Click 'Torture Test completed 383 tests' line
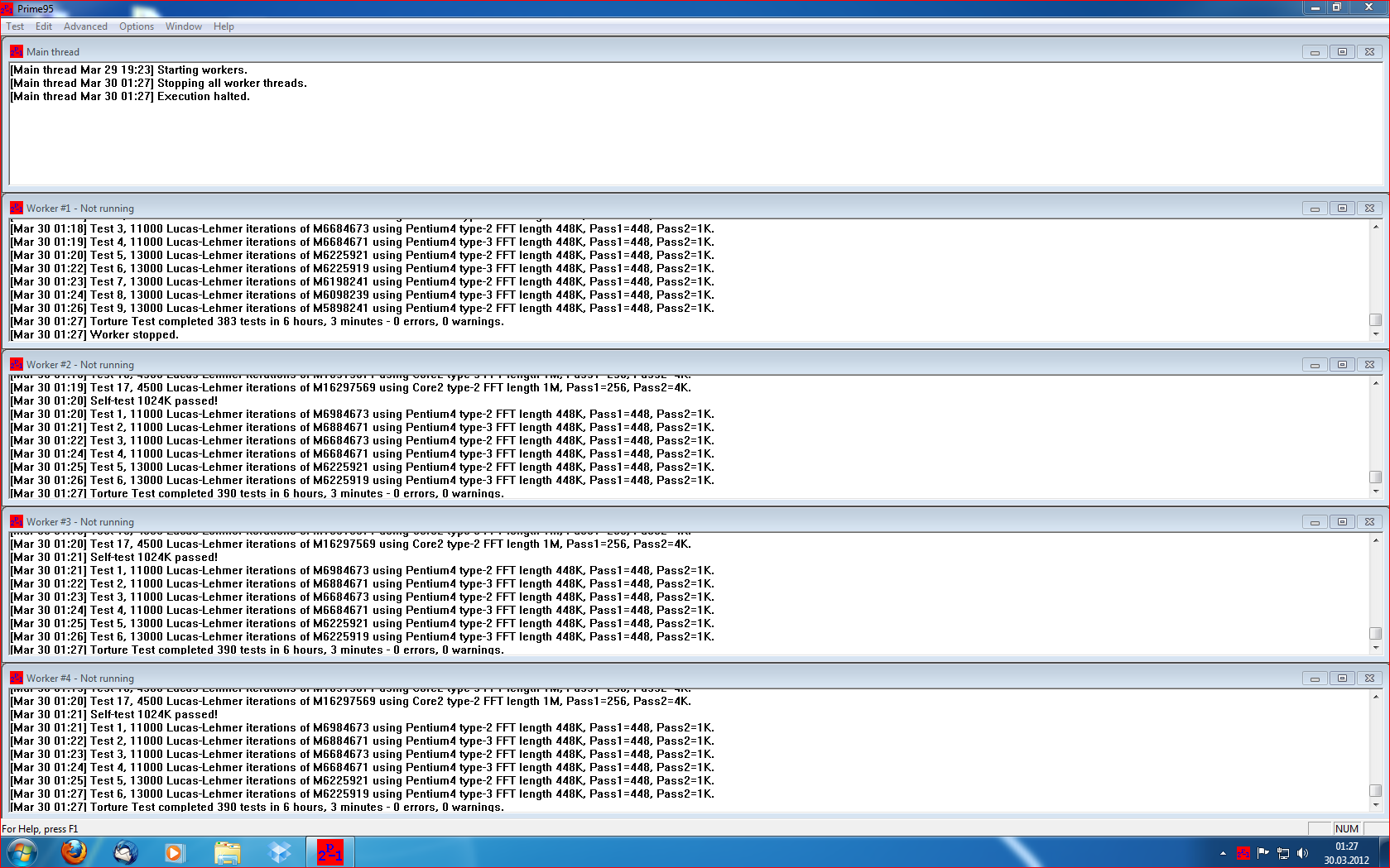The height and width of the screenshot is (868, 1390). click(257, 322)
